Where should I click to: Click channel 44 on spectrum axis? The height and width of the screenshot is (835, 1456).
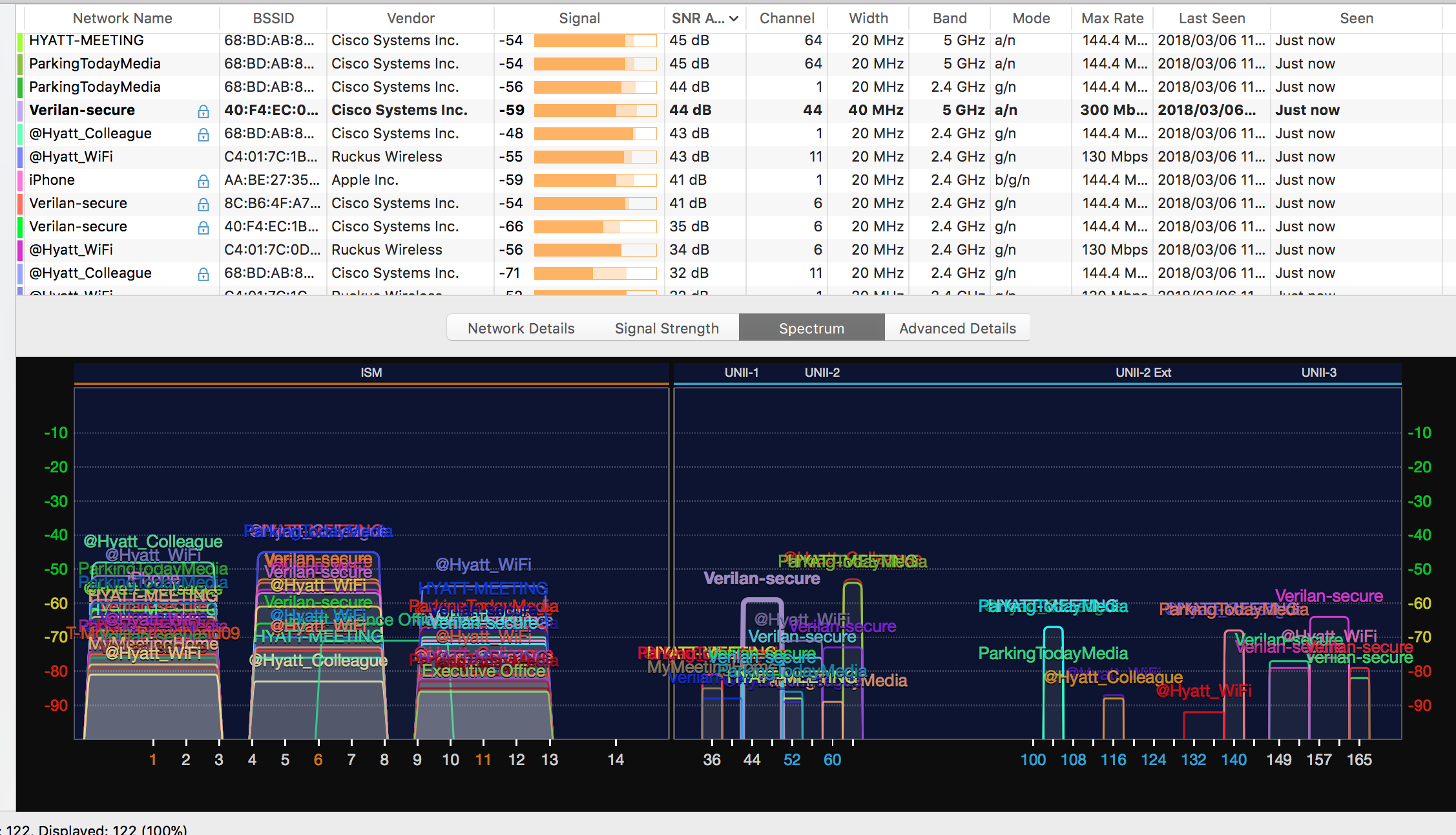coord(752,760)
